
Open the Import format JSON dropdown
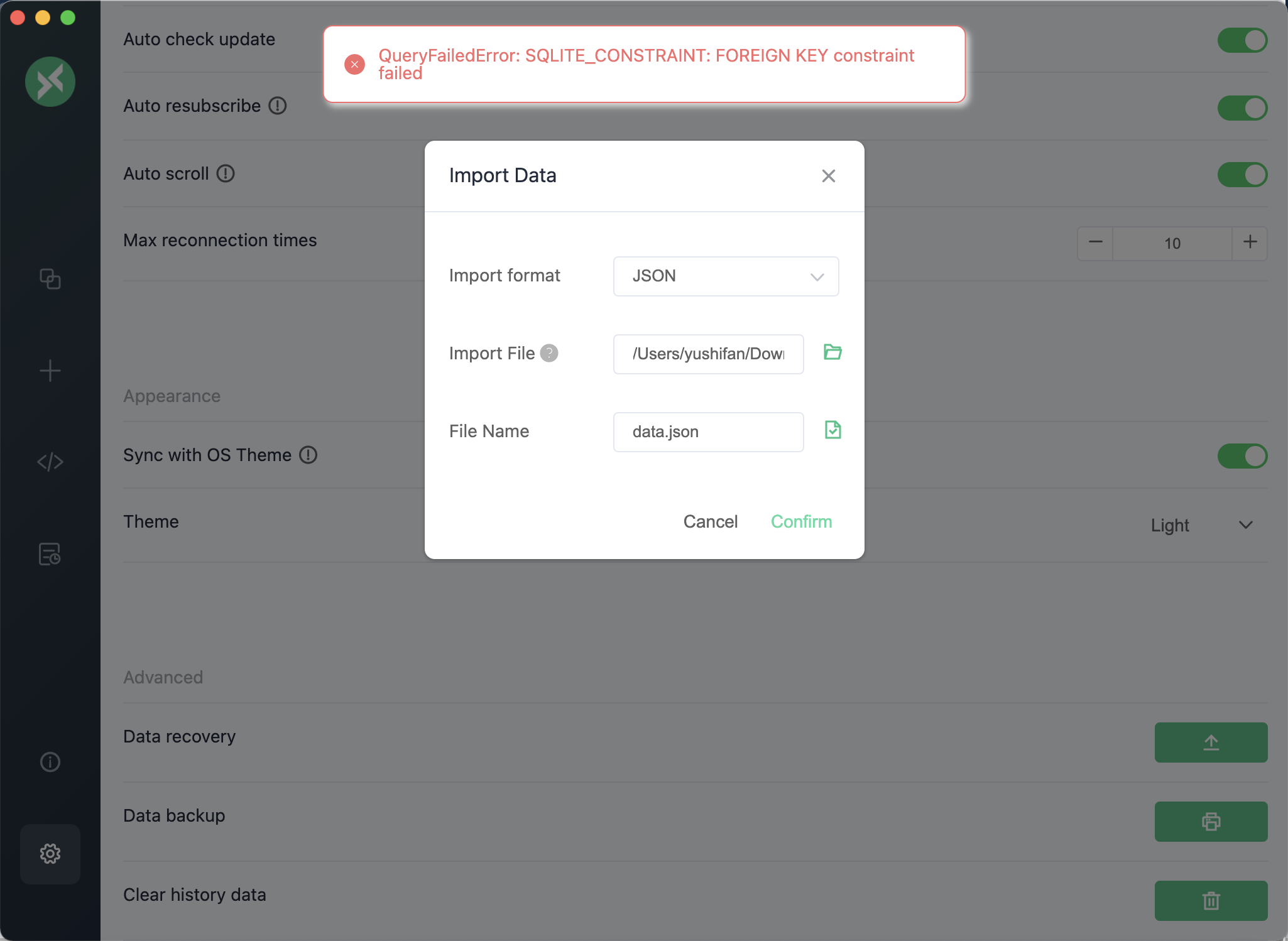(x=725, y=276)
